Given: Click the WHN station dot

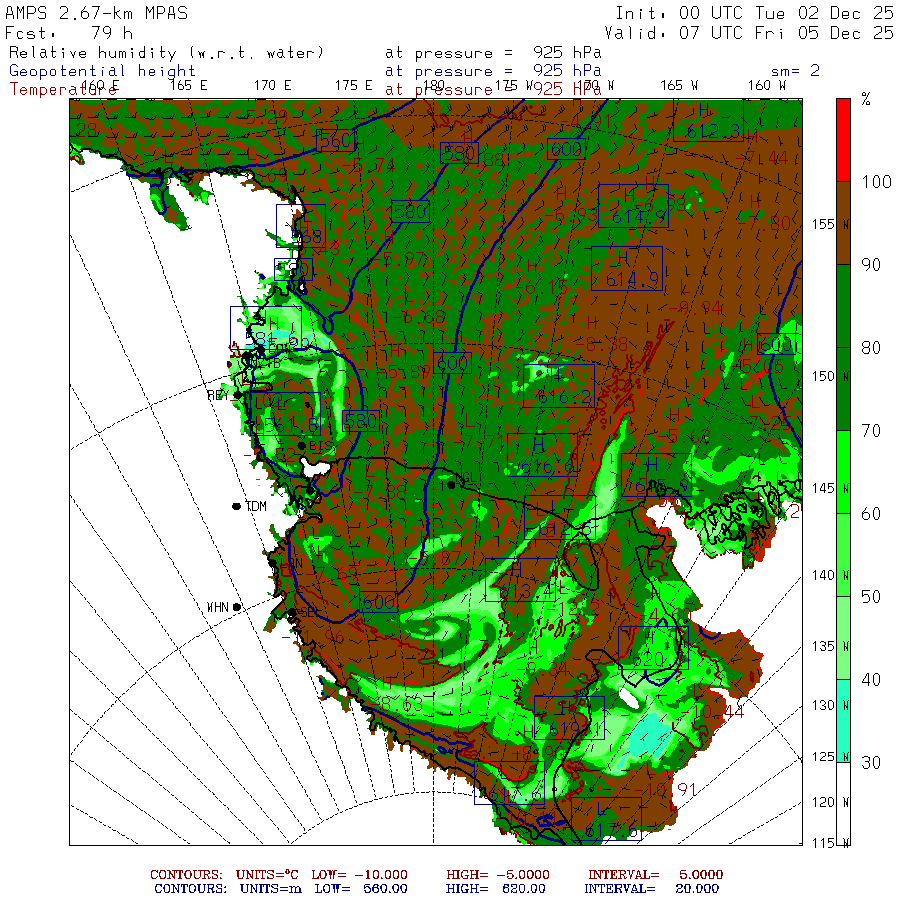Looking at the screenshot, I should coord(236,607).
